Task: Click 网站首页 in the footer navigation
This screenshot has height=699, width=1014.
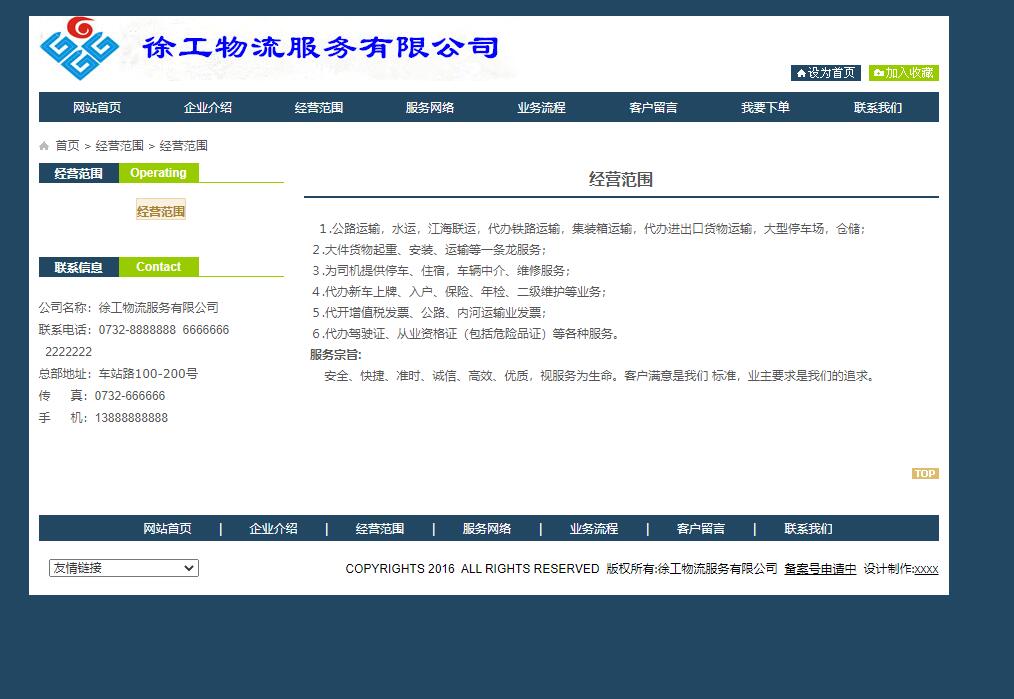Action: [167, 528]
